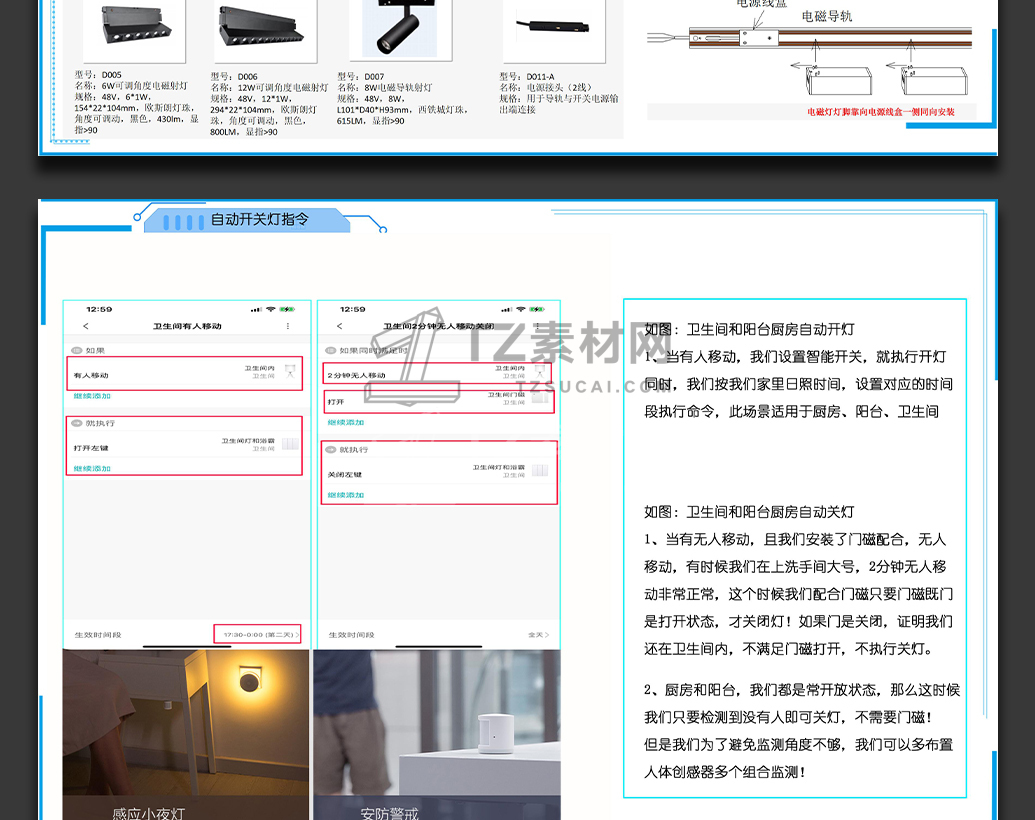1035x820 pixels.
Task: Click heading 如图：卫生间和阳台厨房自动关灯
Action: pos(749,512)
